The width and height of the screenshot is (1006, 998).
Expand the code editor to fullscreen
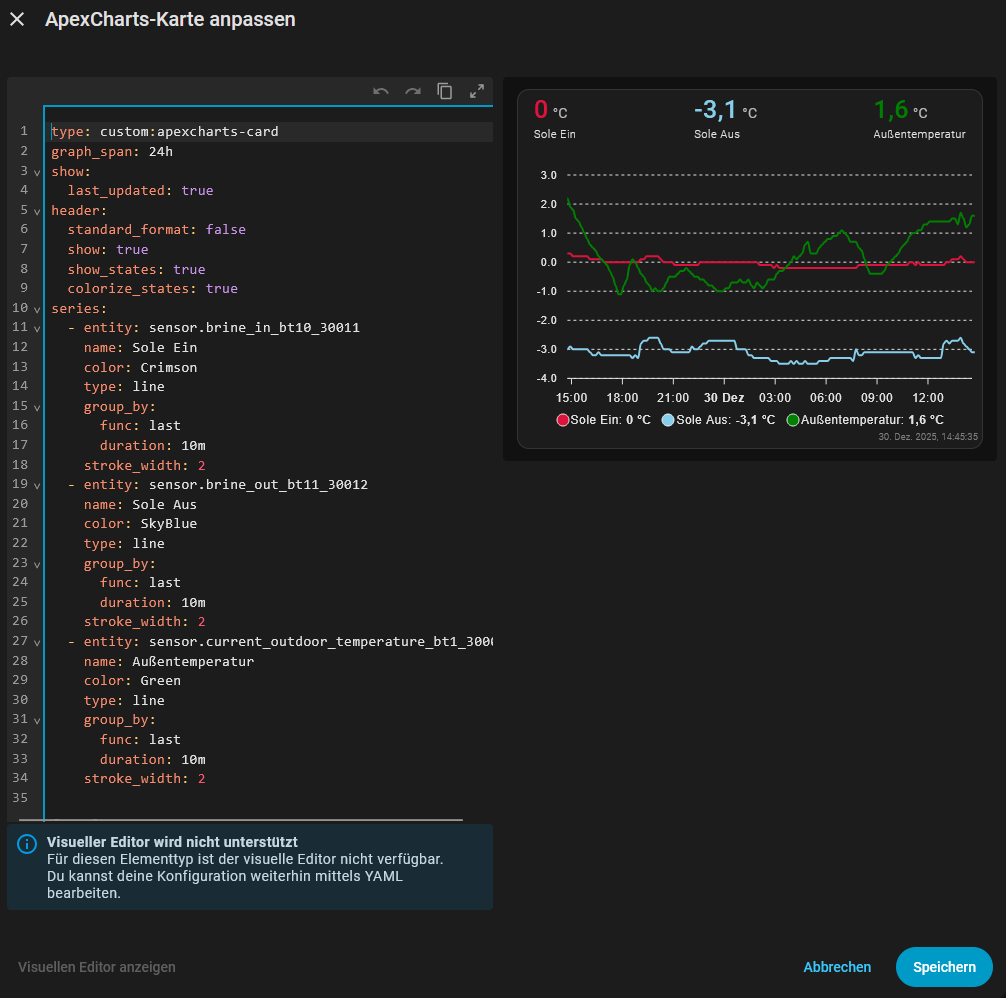pos(477,91)
